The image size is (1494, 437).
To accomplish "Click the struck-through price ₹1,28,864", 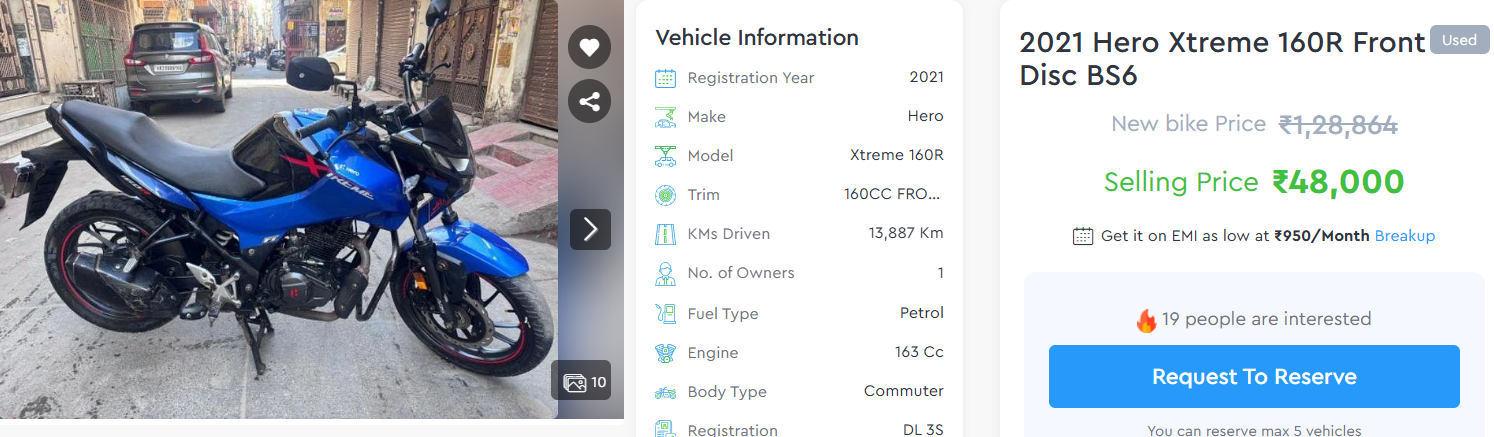I will coord(1338,125).
